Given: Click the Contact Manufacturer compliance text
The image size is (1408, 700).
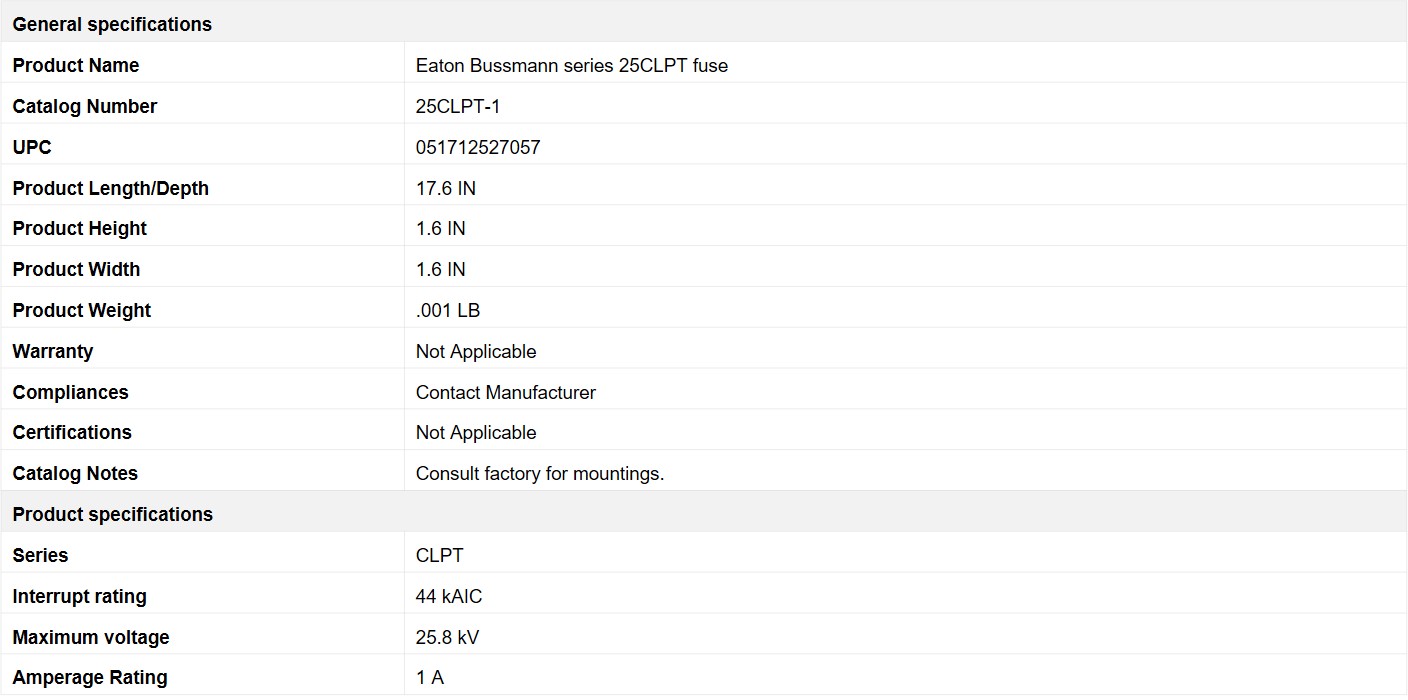Looking at the screenshot, I should click(505, 392).
